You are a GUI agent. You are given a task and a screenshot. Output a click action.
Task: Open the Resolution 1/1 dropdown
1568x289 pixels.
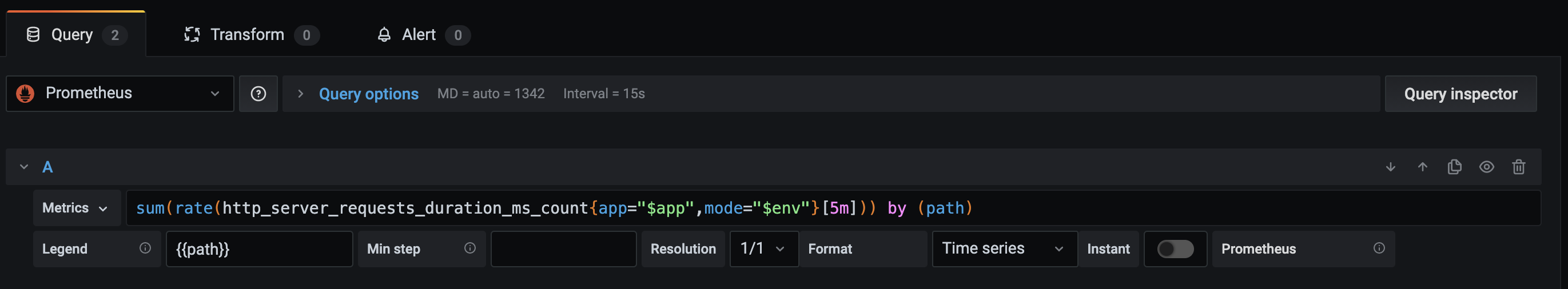pos(763,249)
